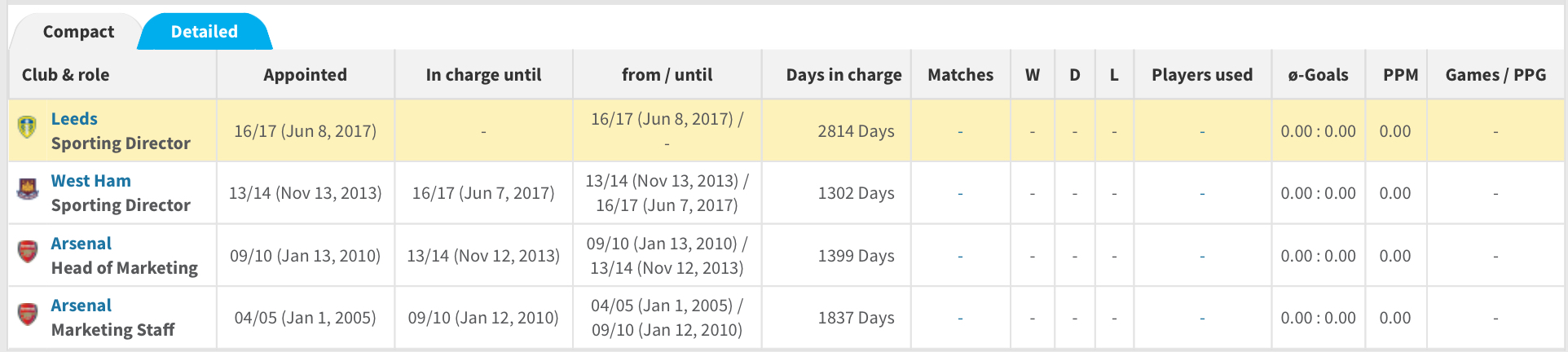Click Arsenal crest in Head of Marketing row
This screenshot has height=352, width=1568.
27,252
